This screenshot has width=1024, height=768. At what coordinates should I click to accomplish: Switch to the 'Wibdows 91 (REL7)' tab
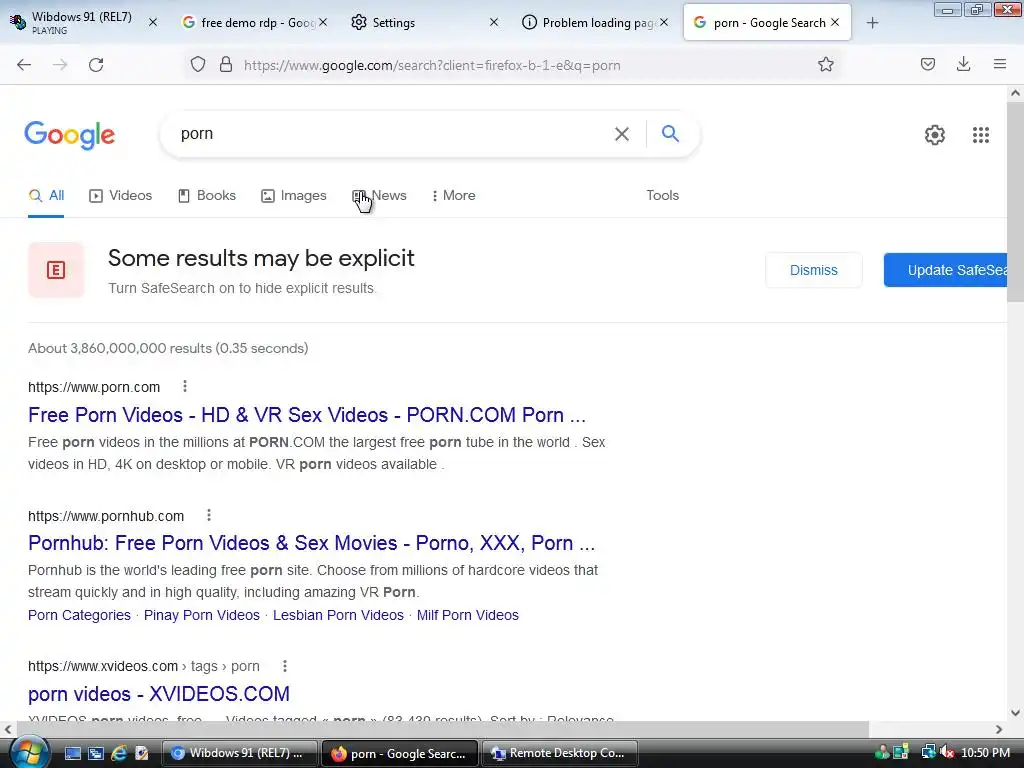(x=82, y=23)
